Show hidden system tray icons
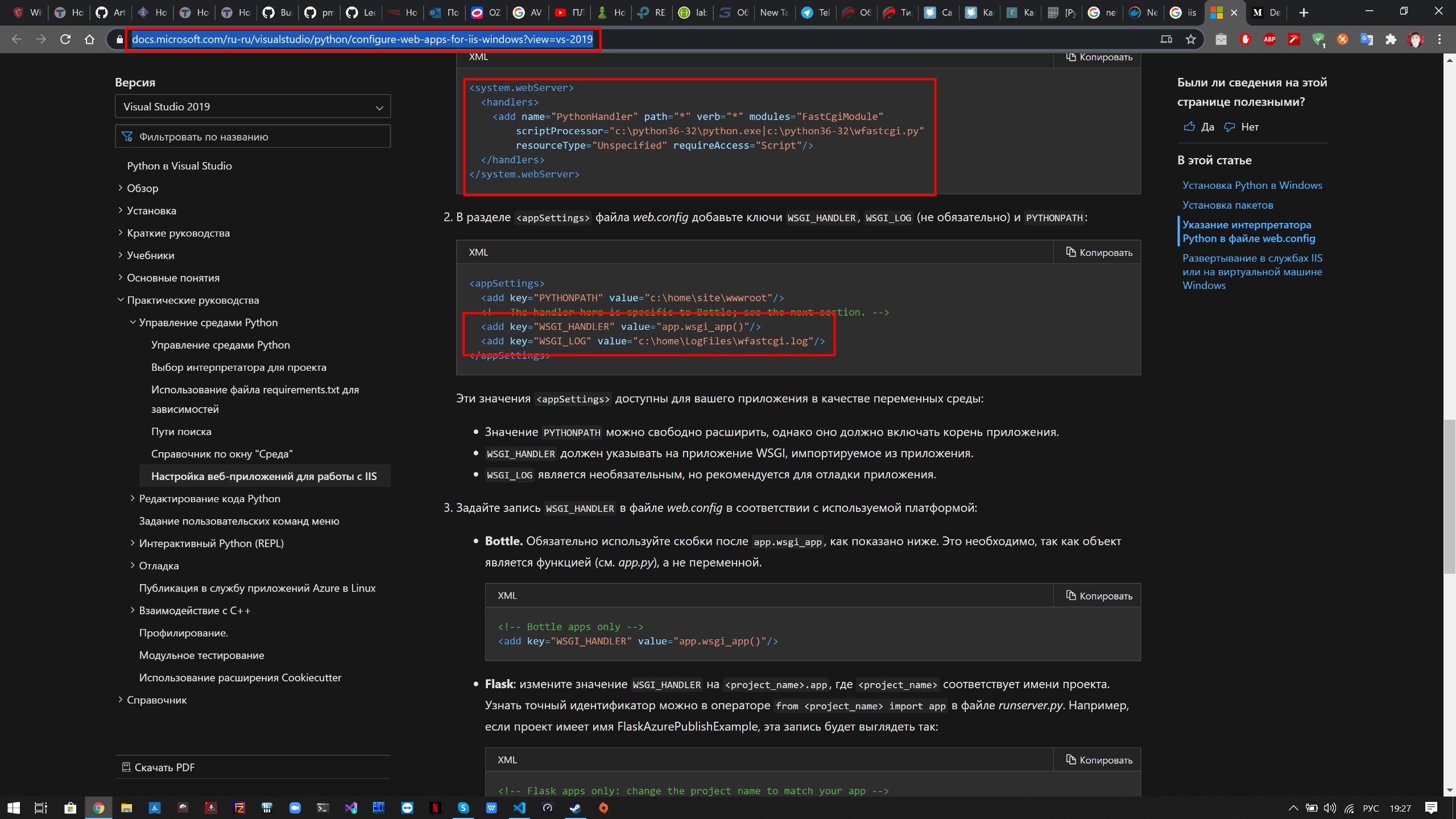The width and height of the screenshot is (1456, 819). pos(1293,808)
